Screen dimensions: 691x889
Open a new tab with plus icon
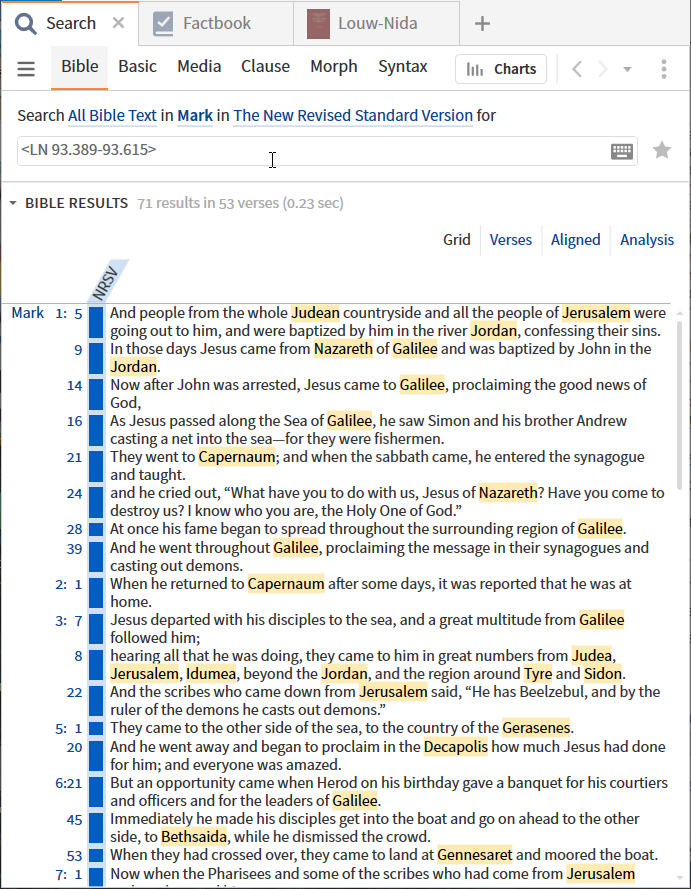point(482,24)
